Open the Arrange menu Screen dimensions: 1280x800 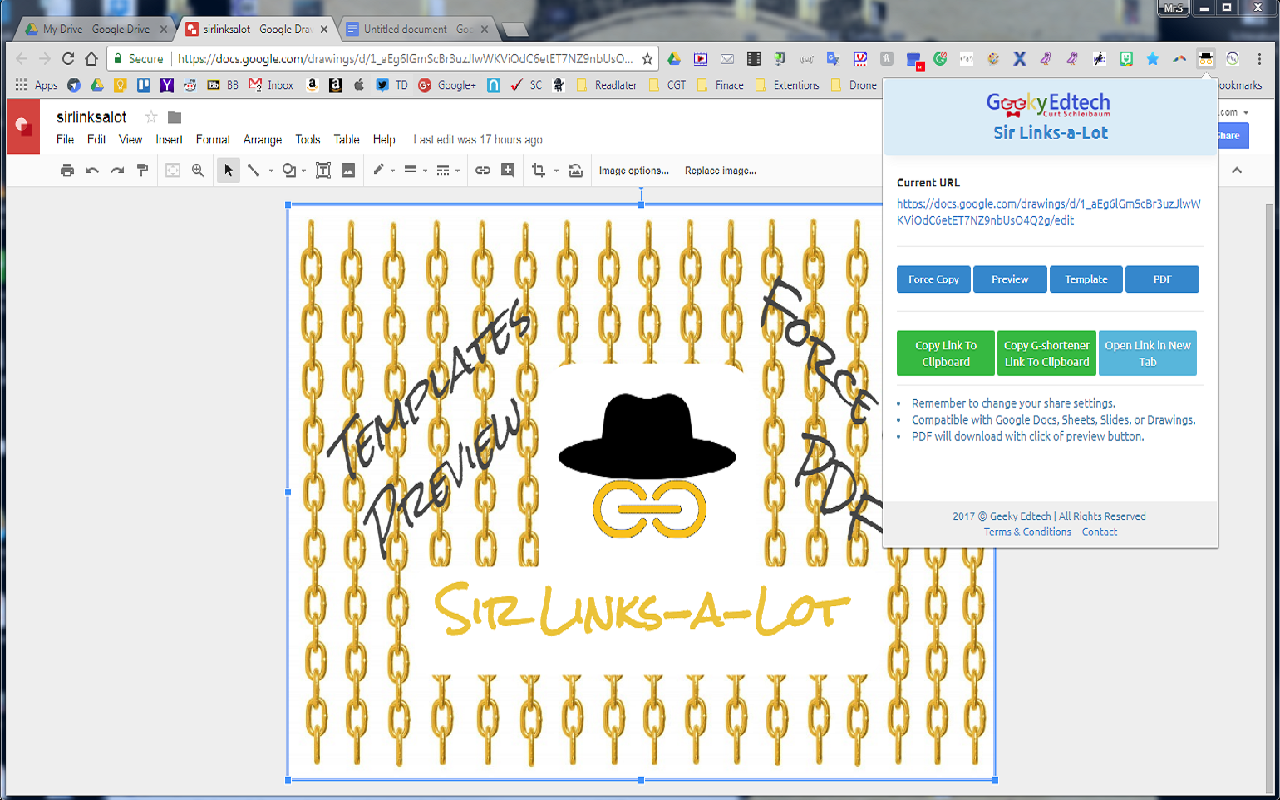pyautogui.click(x=262, y=139)
